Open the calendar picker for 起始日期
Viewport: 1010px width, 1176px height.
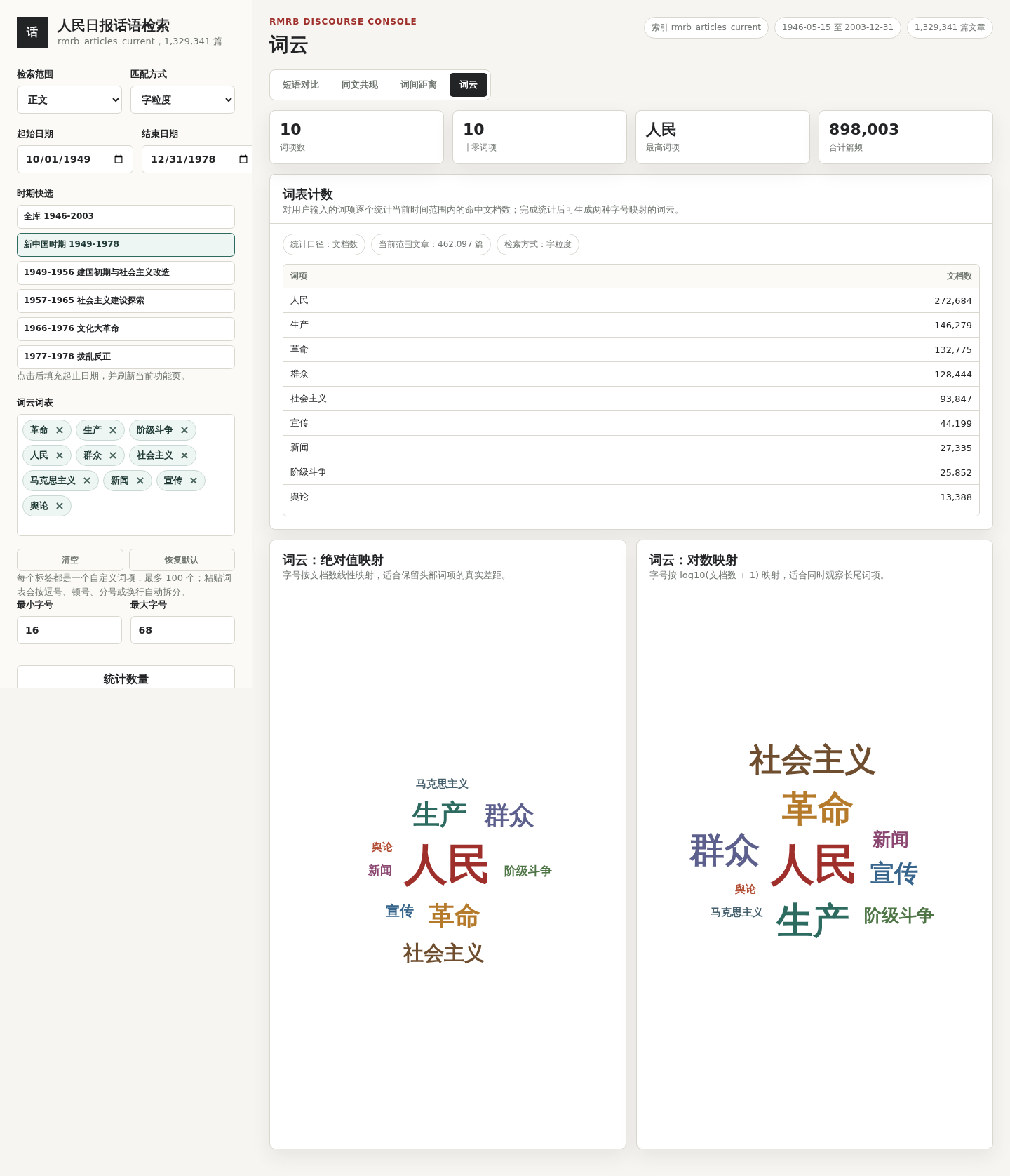click(119, 159)
